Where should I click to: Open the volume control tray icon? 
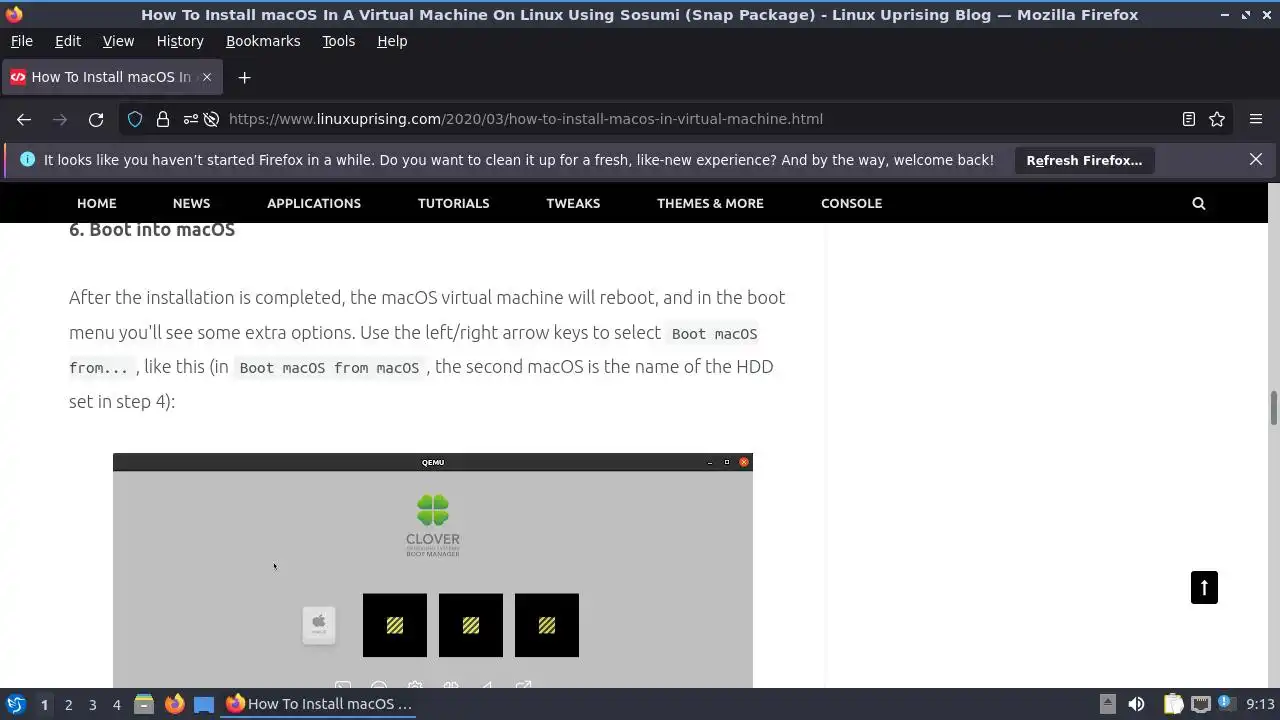point(1136,704)
